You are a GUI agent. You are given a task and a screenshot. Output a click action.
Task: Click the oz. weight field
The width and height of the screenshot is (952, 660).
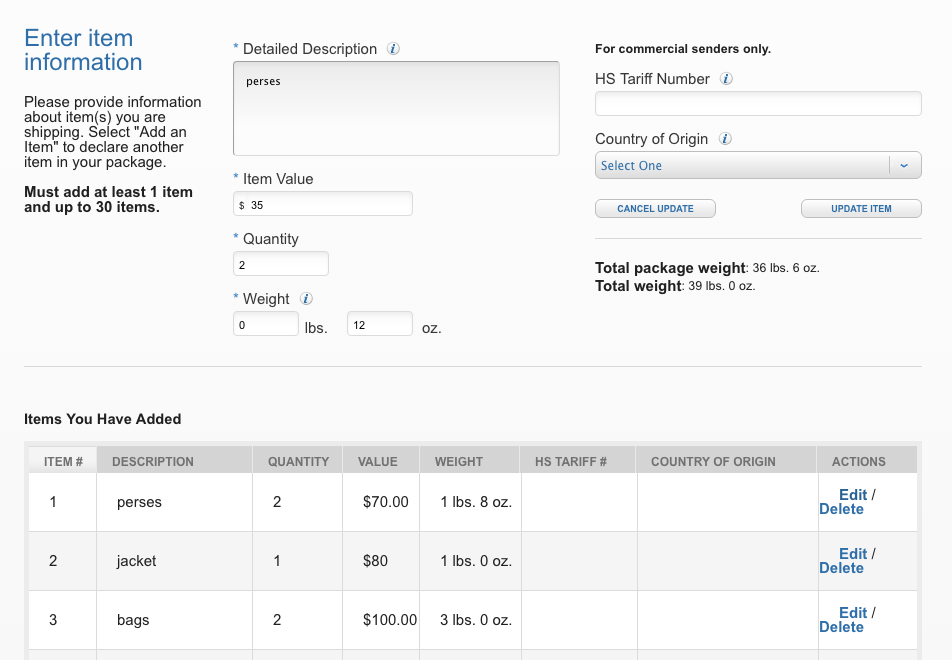(379, 324)
